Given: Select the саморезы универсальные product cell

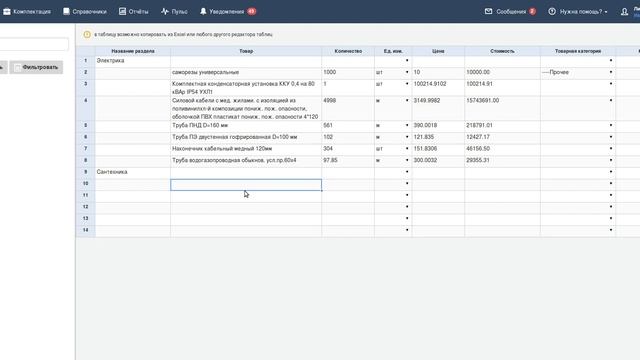Looking at the screenshot, I should click(246, 73).
